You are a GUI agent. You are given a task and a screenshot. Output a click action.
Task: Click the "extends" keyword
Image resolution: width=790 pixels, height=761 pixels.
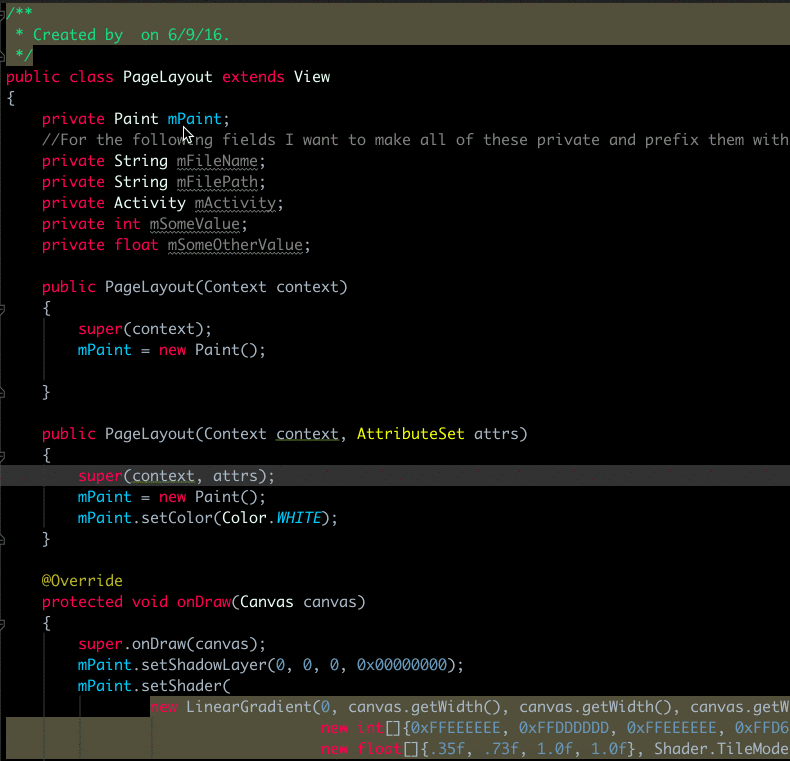click(253, 77)
